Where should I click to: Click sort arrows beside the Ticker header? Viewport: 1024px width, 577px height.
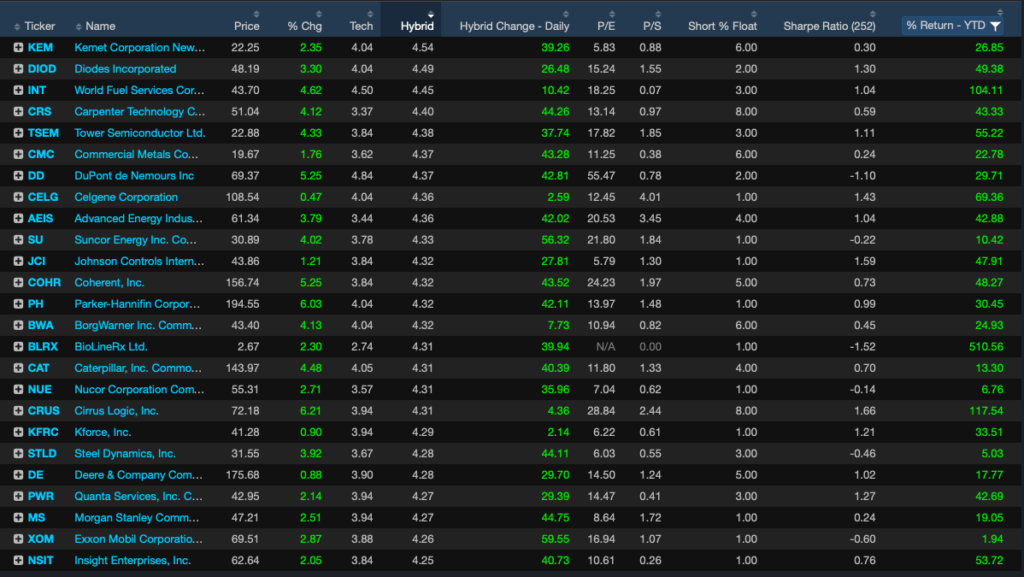tap(17, 27)
